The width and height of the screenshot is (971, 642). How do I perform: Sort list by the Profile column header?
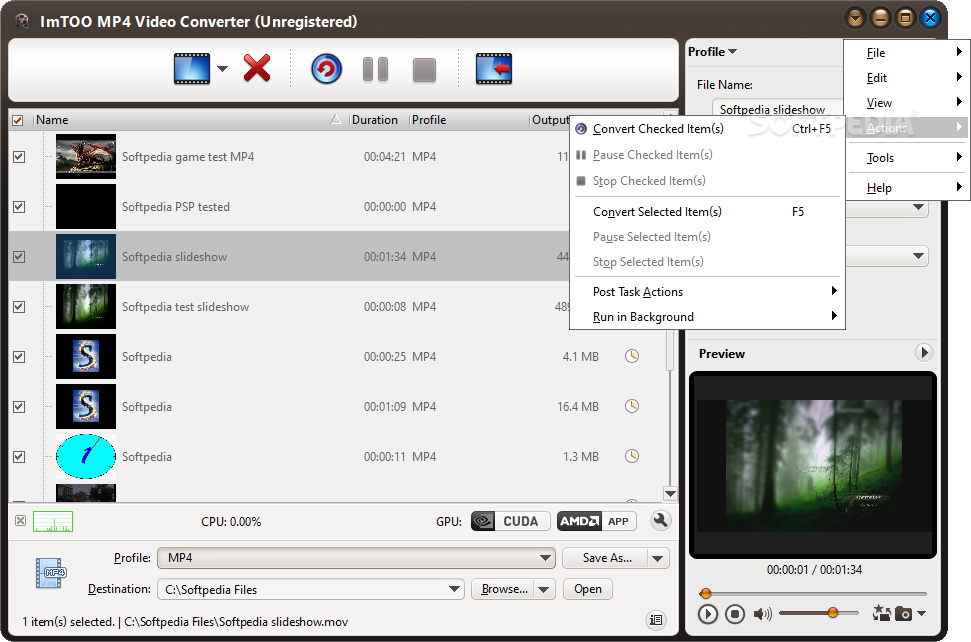click(x=469, y=120)
